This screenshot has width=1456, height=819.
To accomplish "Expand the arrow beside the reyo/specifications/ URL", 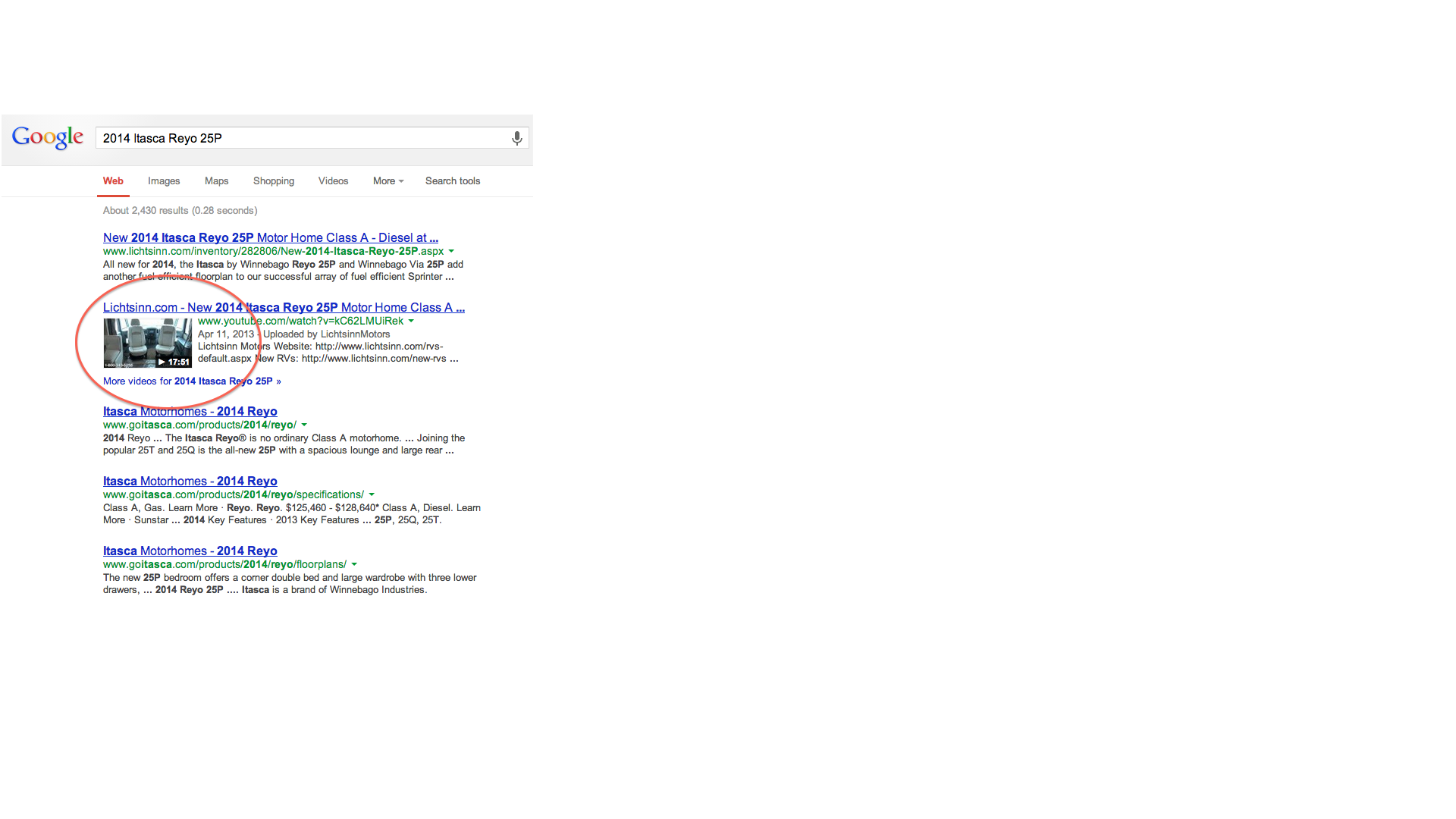I will [x=372, y=494].
